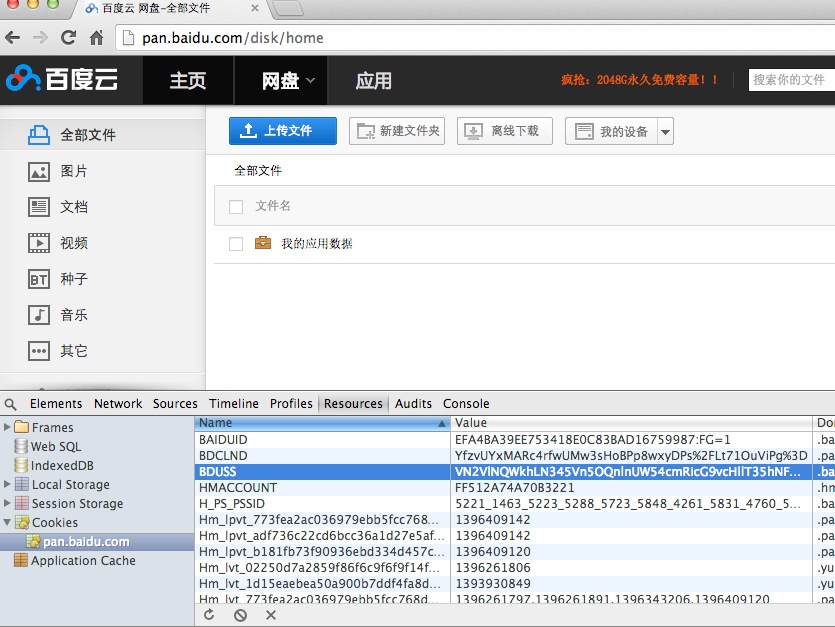Image resolution: width=835 pixels, height=627 pixels.
Task: Open a new browser tab
Action: tap(288, 9)
